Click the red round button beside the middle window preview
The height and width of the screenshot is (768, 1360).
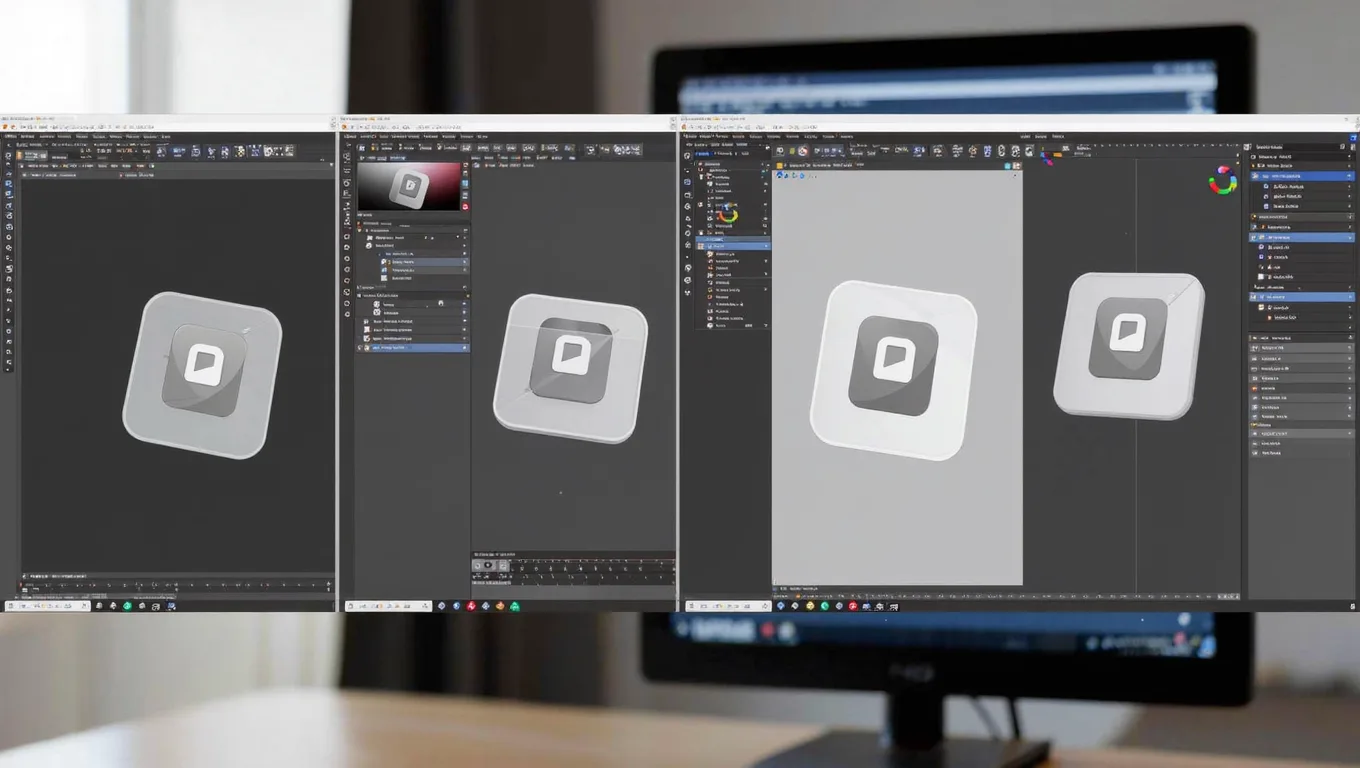(x=465, y=206)
